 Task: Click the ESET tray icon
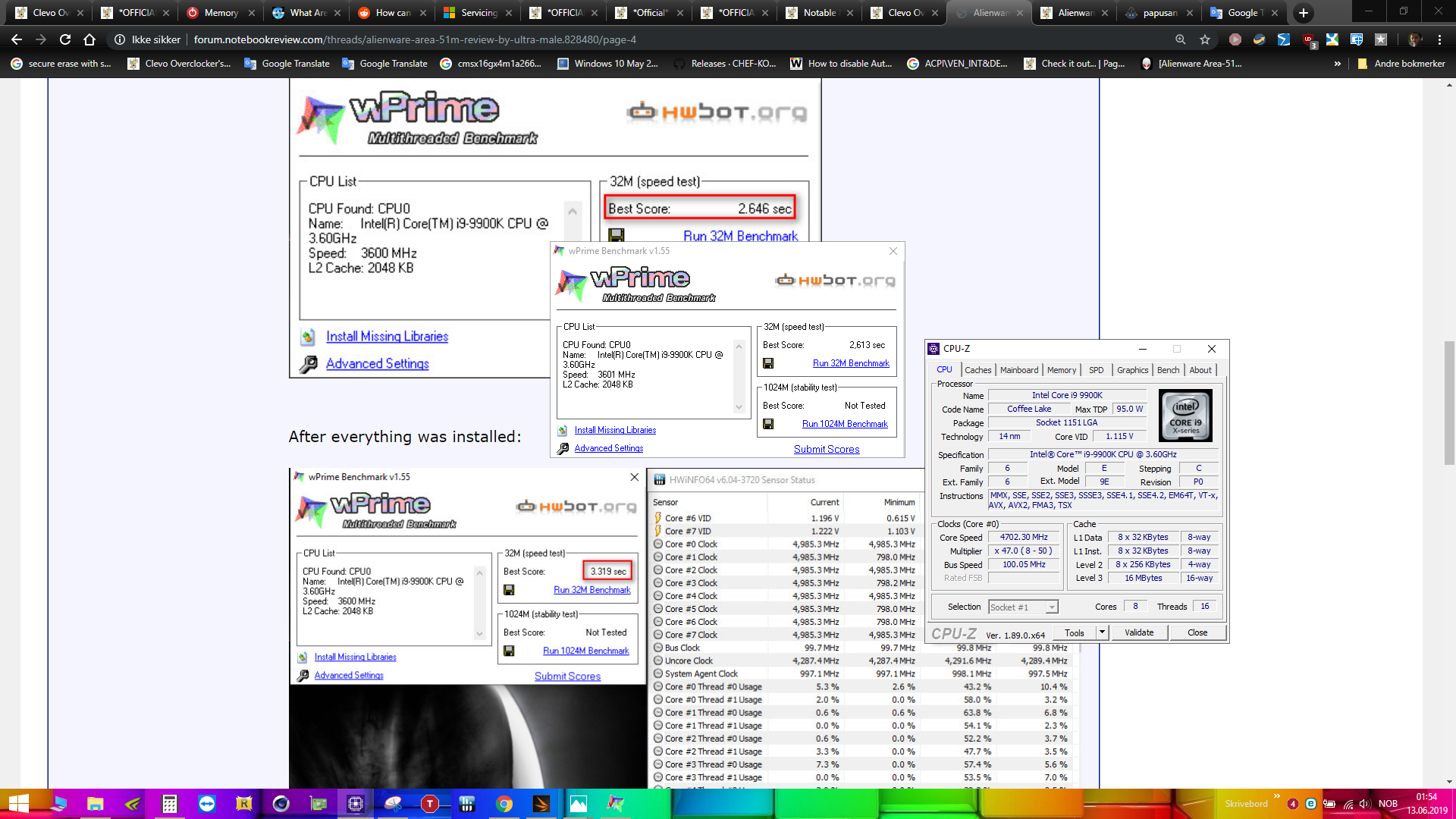pos(1310,804)
